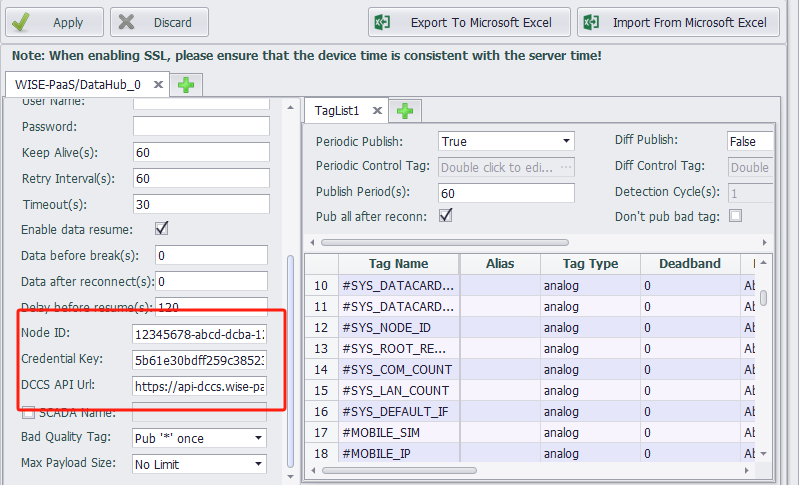Uncheck Pub all after reconn checkbox

tap(446, 215)
